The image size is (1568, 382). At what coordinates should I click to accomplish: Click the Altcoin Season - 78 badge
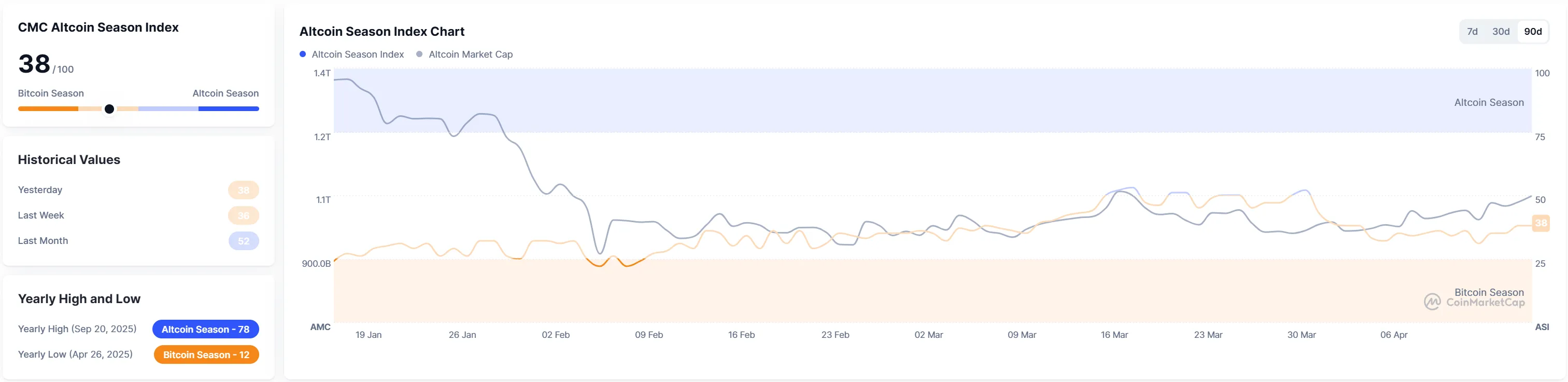pos(206,329)
